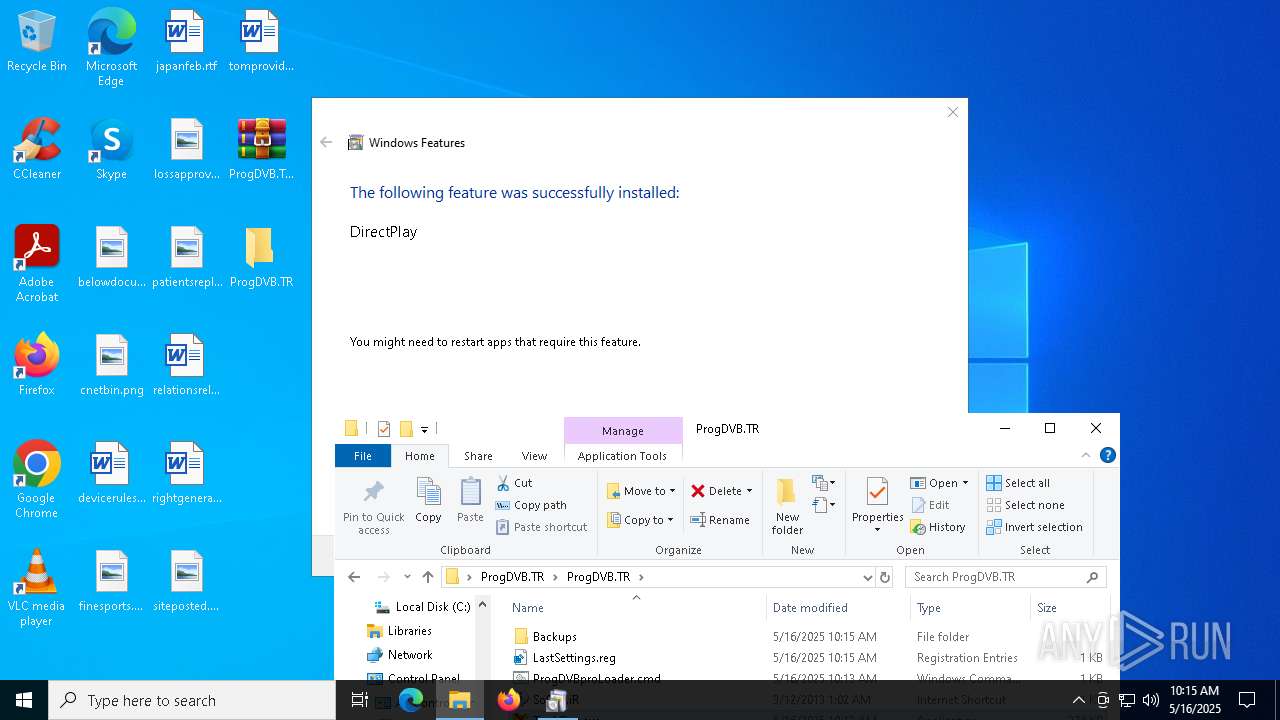Select Local Disk (C:) in navigation pane

421,606
